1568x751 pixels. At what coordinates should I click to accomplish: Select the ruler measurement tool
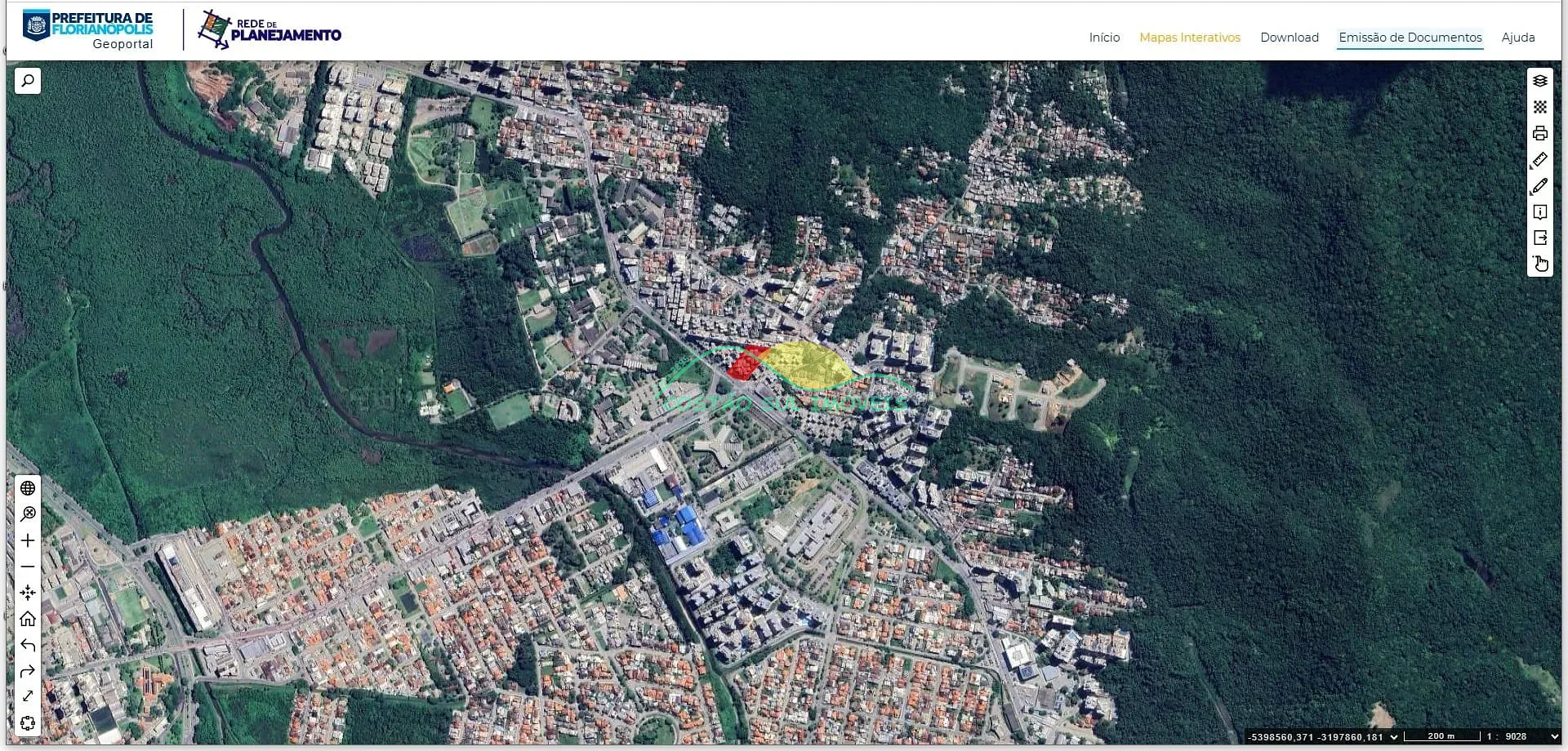pos(1539,160)
